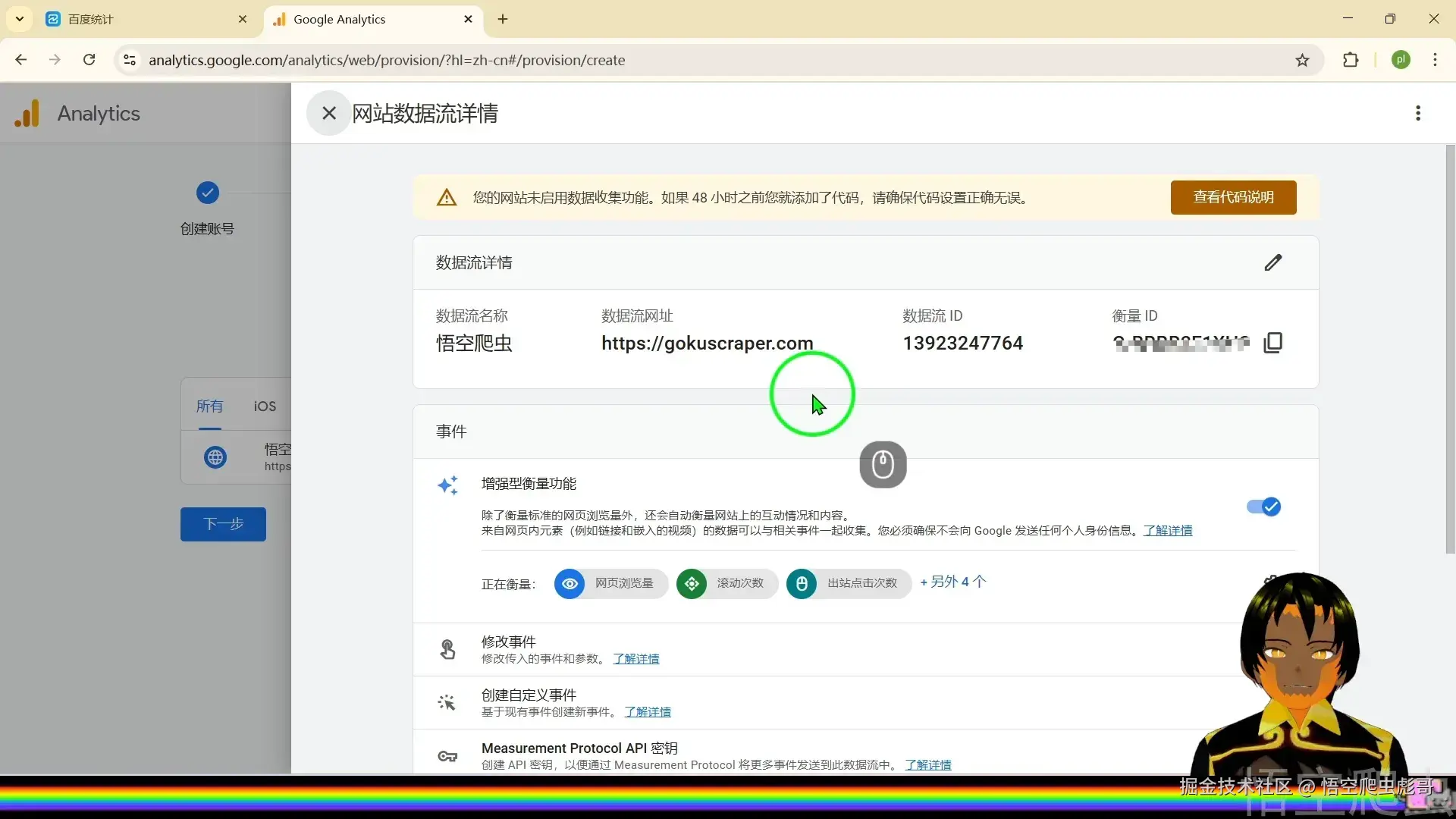Screen dimensions: 1456x819
Task: Edit 数据流详情 using the pencil icon
Action: (x=1273, y=262)
